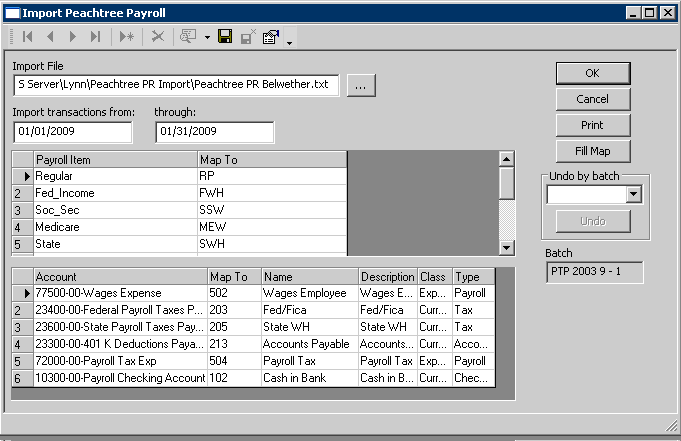This screenshot has height=441, width=681.
Task: Click the Class column header
Action: click(x=435, y=277)
